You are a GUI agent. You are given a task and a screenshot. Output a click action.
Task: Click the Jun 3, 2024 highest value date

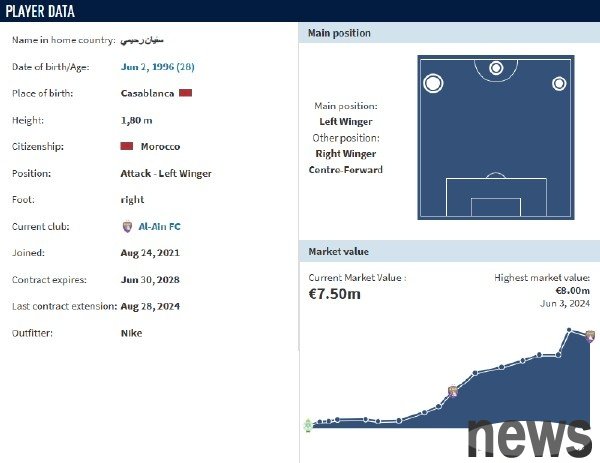pos(567,303)
